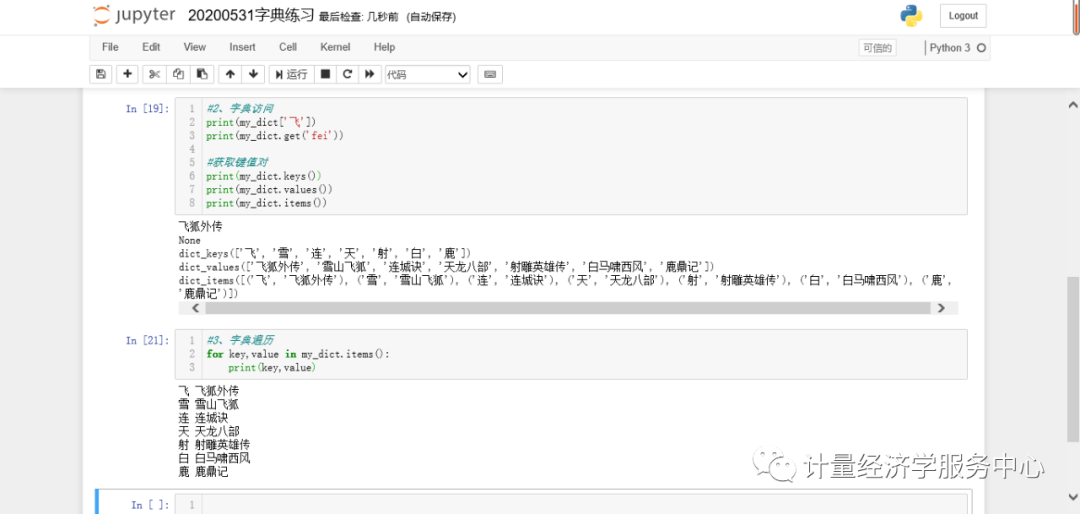Run the selected cell with 运行
This screenshot has height=514, width=1080.
pyautogui.click(x=291, y=74)
